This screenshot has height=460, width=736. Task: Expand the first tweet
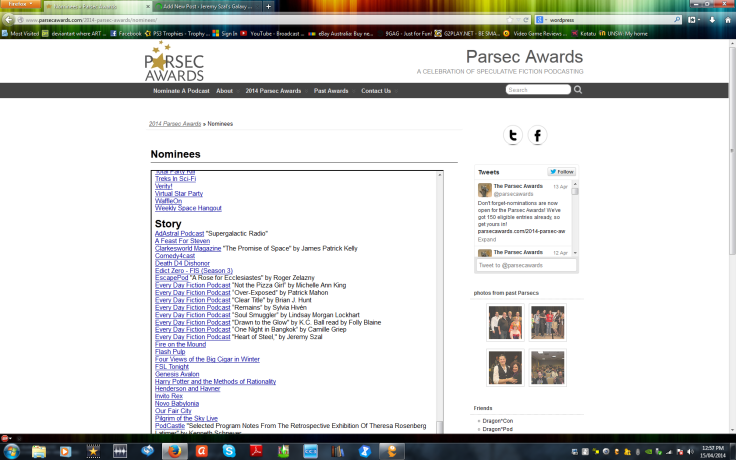point(487,240)
